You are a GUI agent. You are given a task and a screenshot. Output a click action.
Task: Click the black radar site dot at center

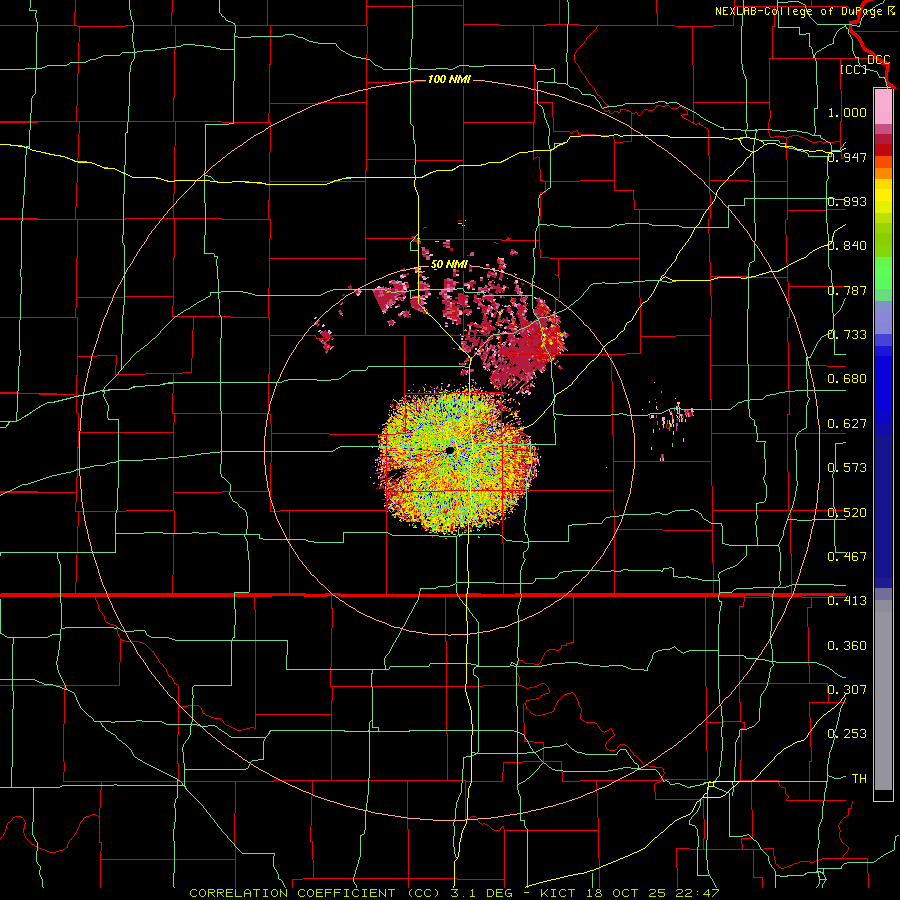pyautogui.click(x=450, y=451)
